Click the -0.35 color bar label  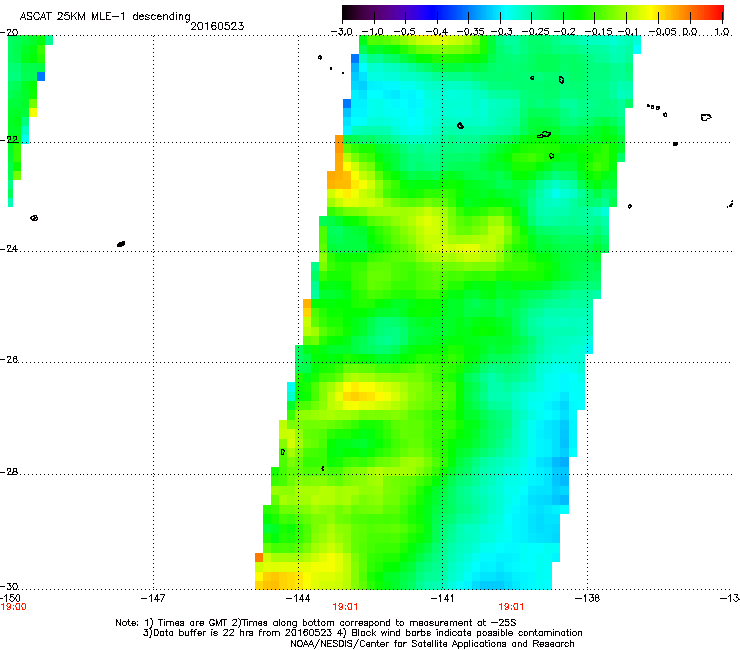471,32
